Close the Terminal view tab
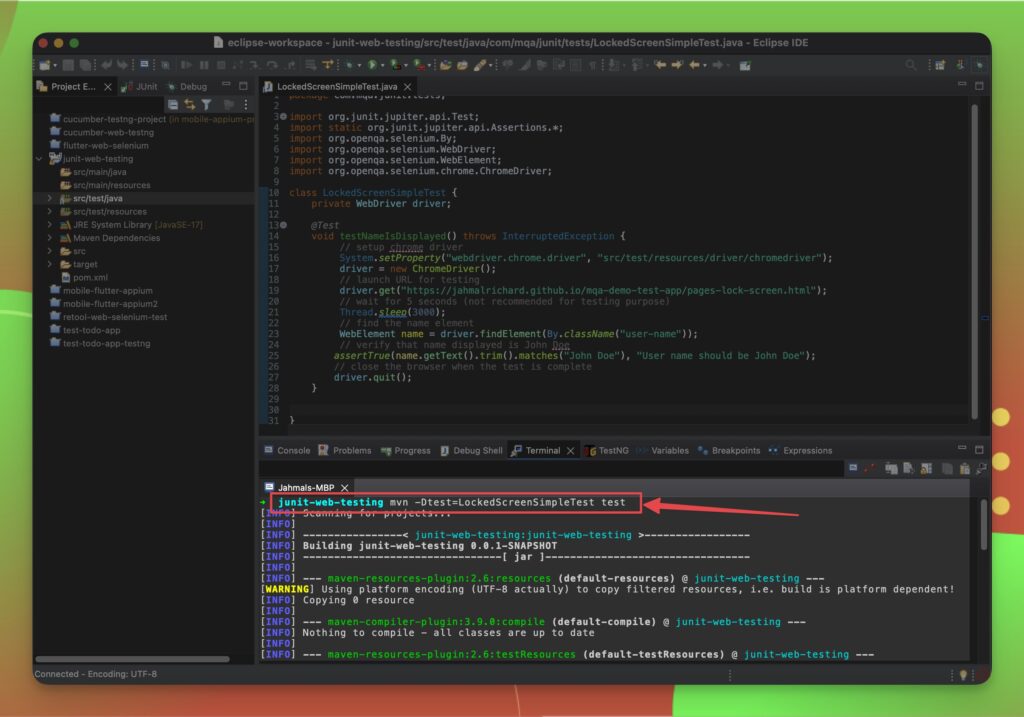Image resolution: width=1024 pixels, height=717 pixels. (570, 451)
